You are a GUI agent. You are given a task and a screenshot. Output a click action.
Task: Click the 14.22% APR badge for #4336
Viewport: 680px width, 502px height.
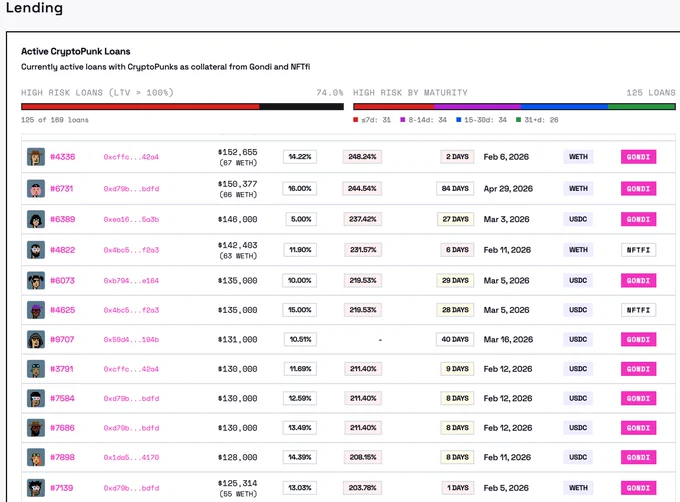[x=300, y=157]
